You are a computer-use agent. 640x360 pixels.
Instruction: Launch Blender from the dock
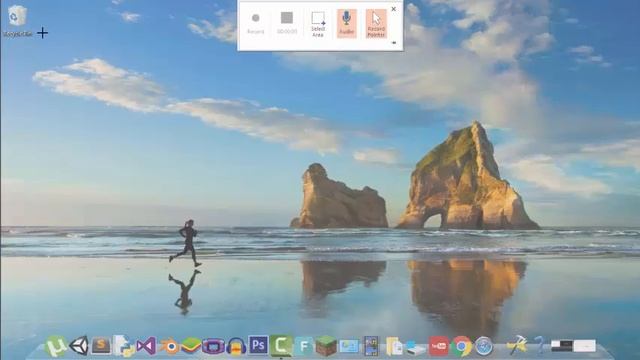(x=169, y=347)
